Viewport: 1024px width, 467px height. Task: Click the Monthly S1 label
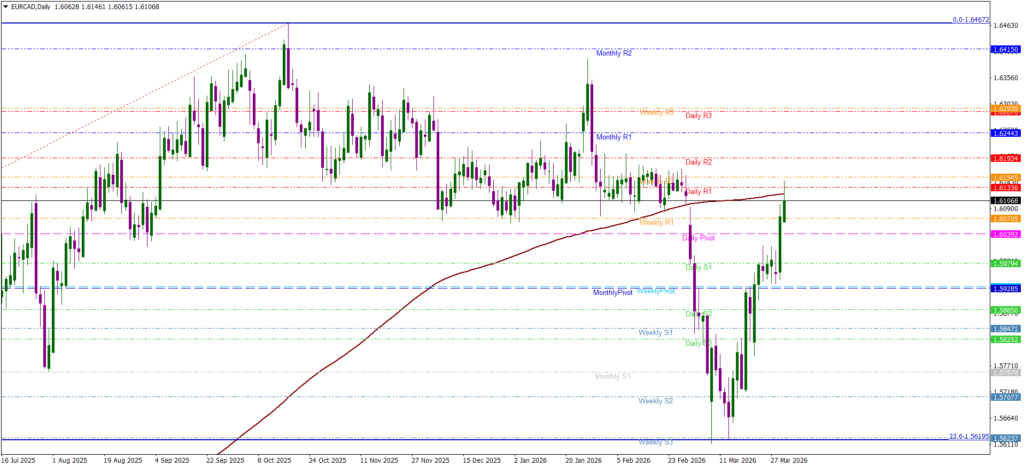click(612, 377)
